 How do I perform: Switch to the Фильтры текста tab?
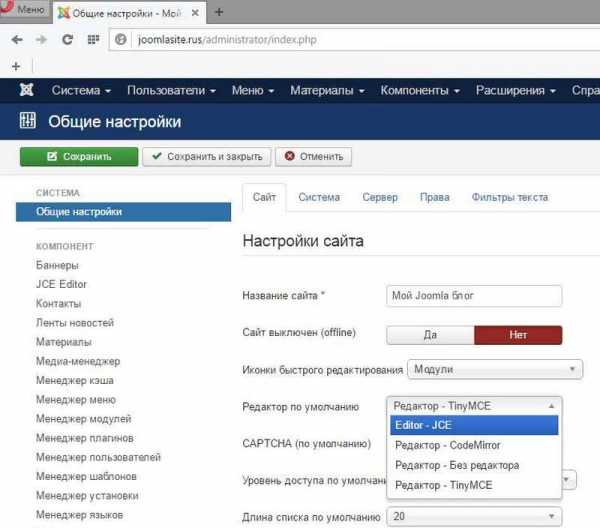point(510,197)
